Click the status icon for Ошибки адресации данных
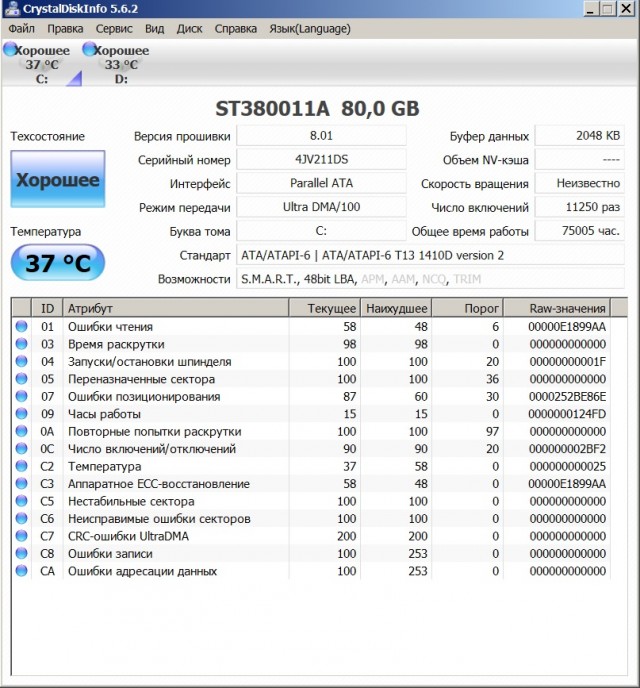 pyautogui.click(x=21, y=571)
